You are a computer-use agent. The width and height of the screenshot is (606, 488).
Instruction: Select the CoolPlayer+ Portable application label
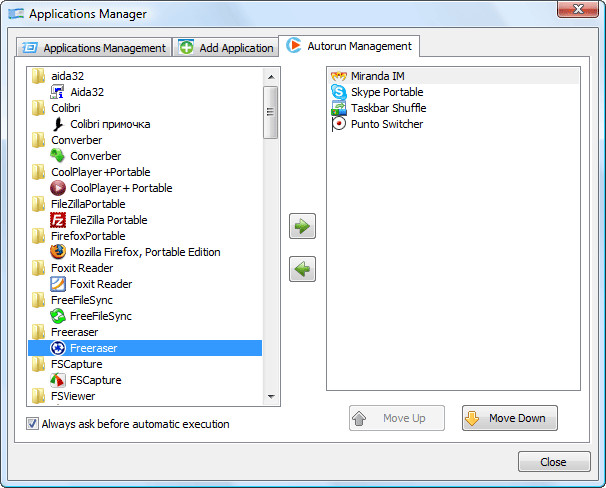click(x=121, y=188)
